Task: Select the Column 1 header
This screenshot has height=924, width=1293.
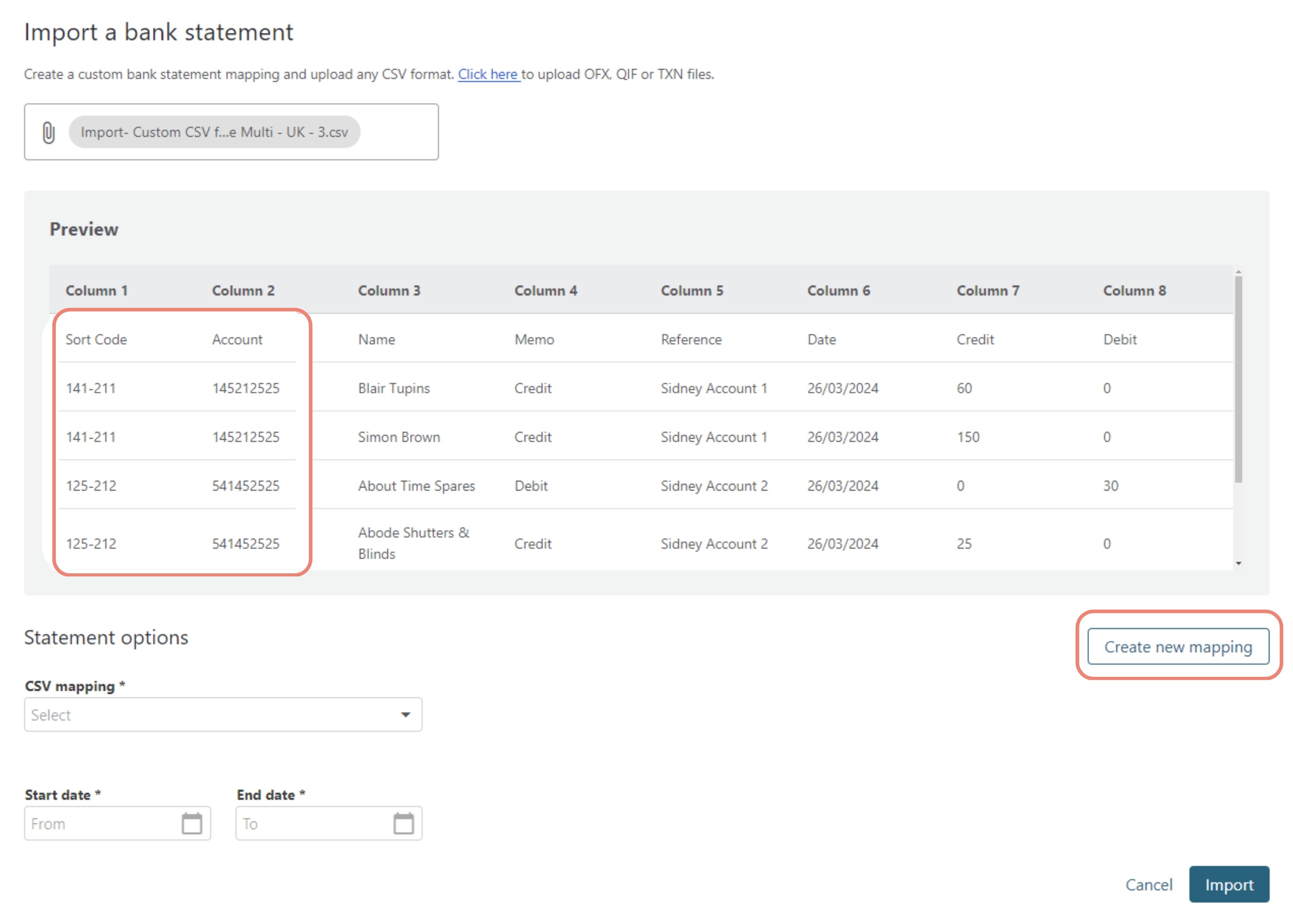Action: (97, 291)
